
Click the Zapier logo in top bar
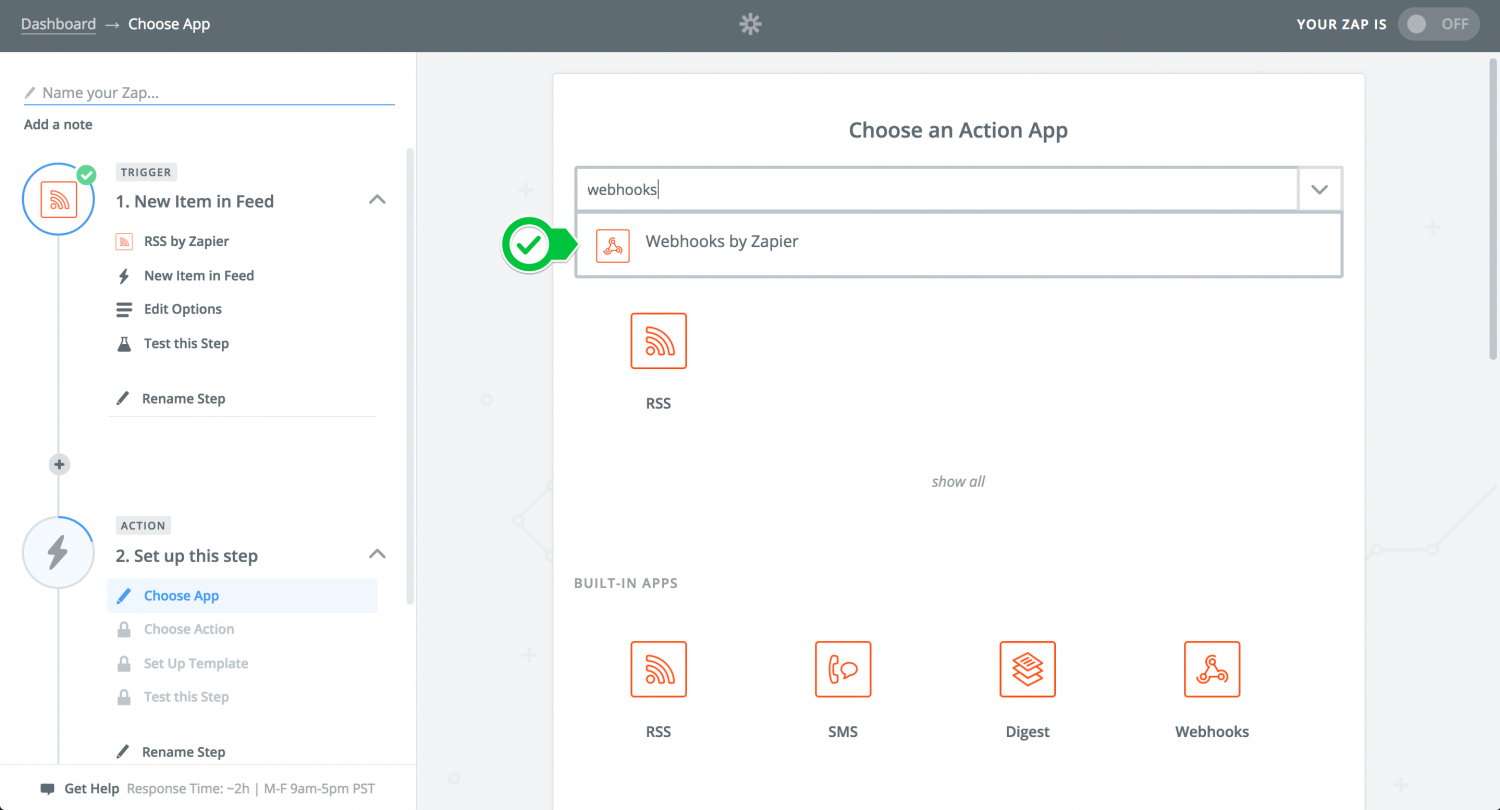750,24
